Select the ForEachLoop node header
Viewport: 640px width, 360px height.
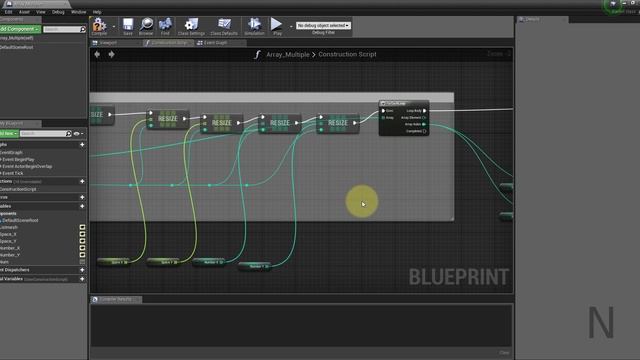403,104
